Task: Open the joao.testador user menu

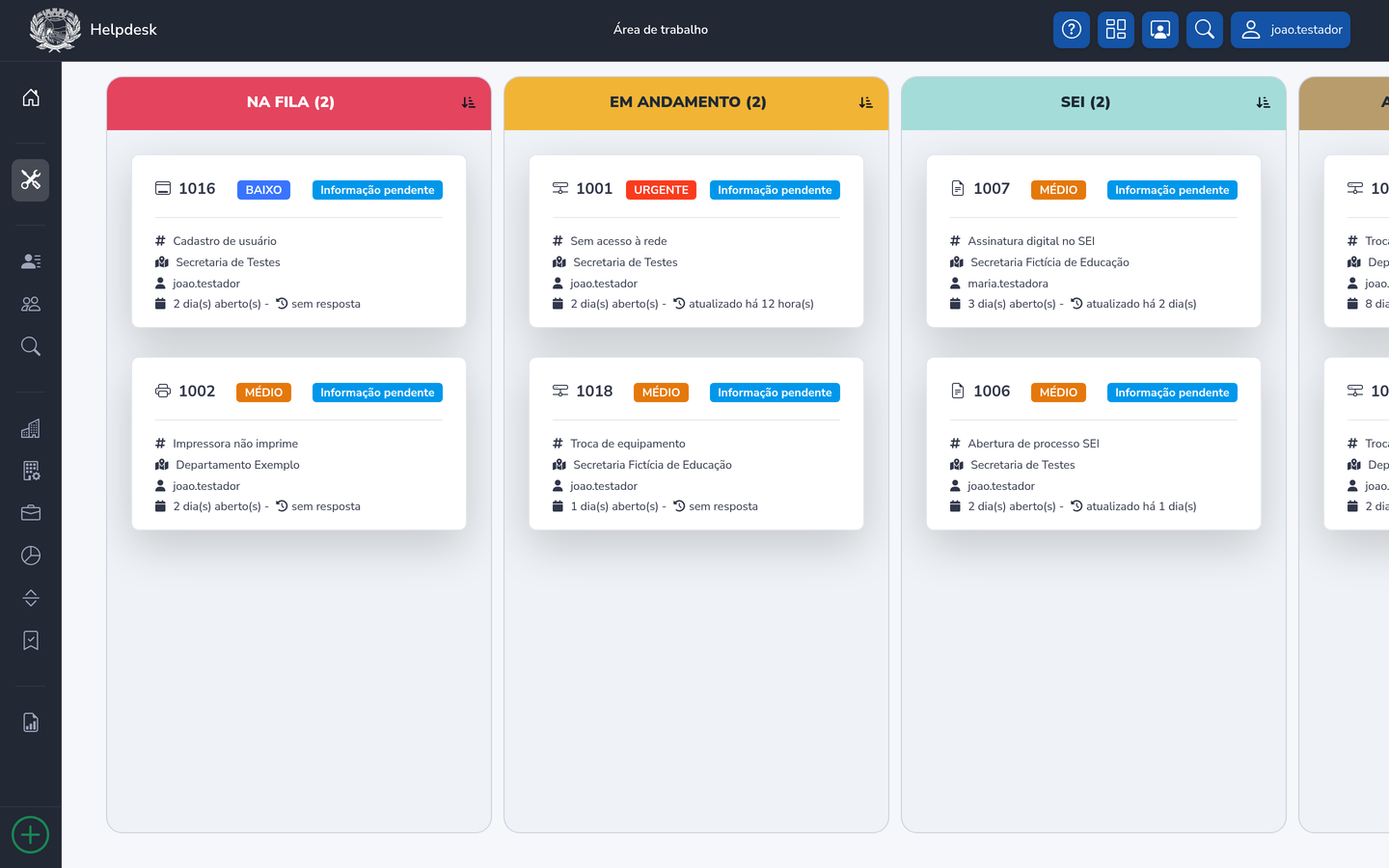Action: (x=1291, y=30)
